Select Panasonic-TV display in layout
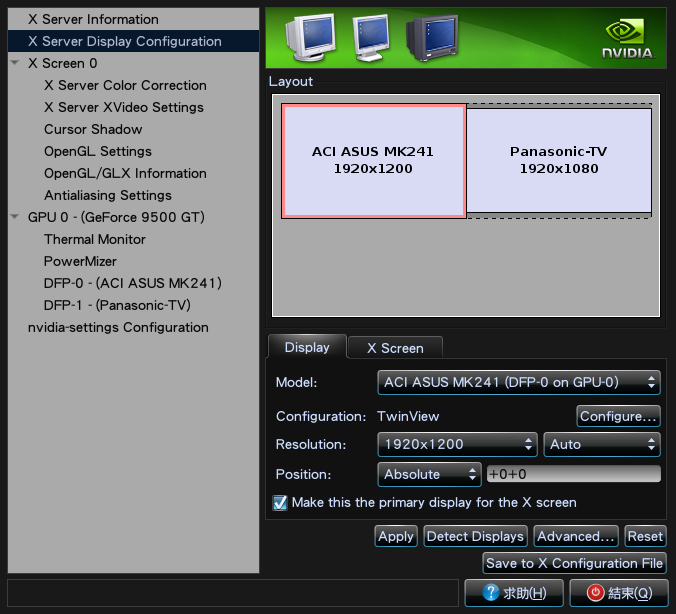Image resolution: width=676 pixels, height=614 pixels. point(559,160)
